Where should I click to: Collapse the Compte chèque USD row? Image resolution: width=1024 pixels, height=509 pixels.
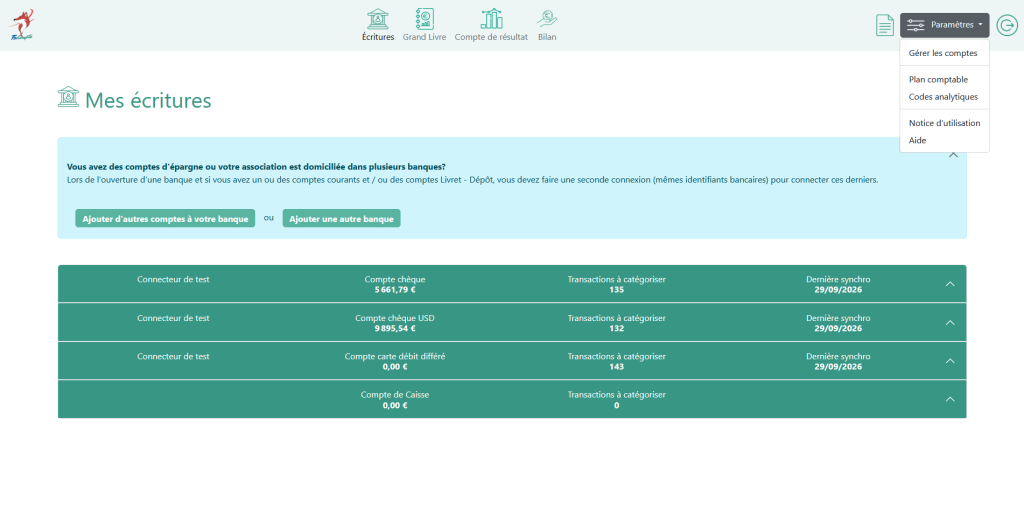click(950, 323)
